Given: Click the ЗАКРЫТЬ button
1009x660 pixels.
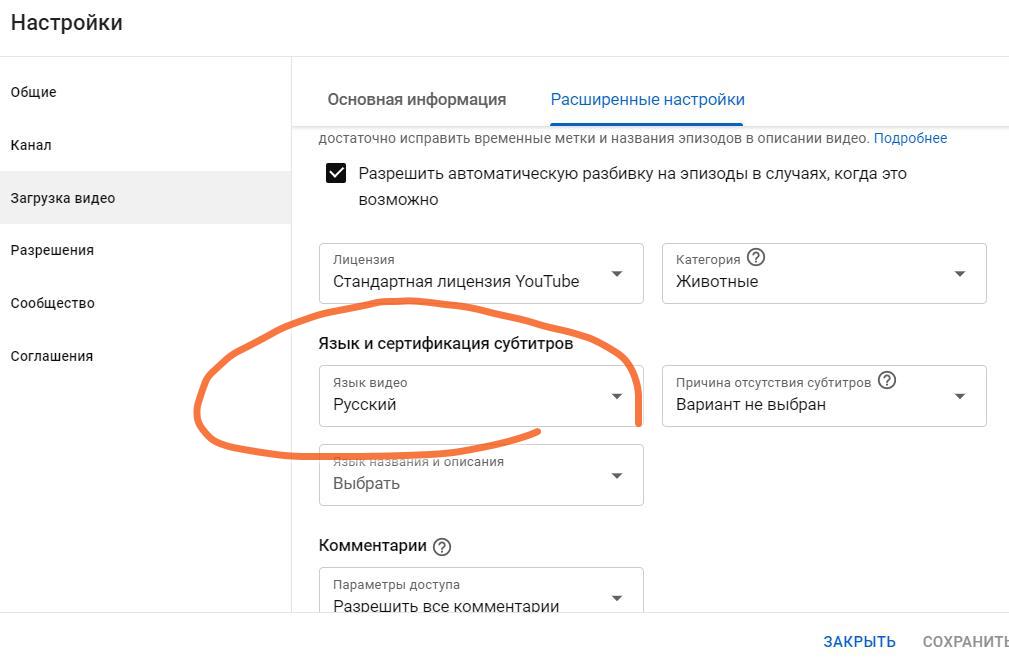Looking at the screenshot, I should [859, 641].
